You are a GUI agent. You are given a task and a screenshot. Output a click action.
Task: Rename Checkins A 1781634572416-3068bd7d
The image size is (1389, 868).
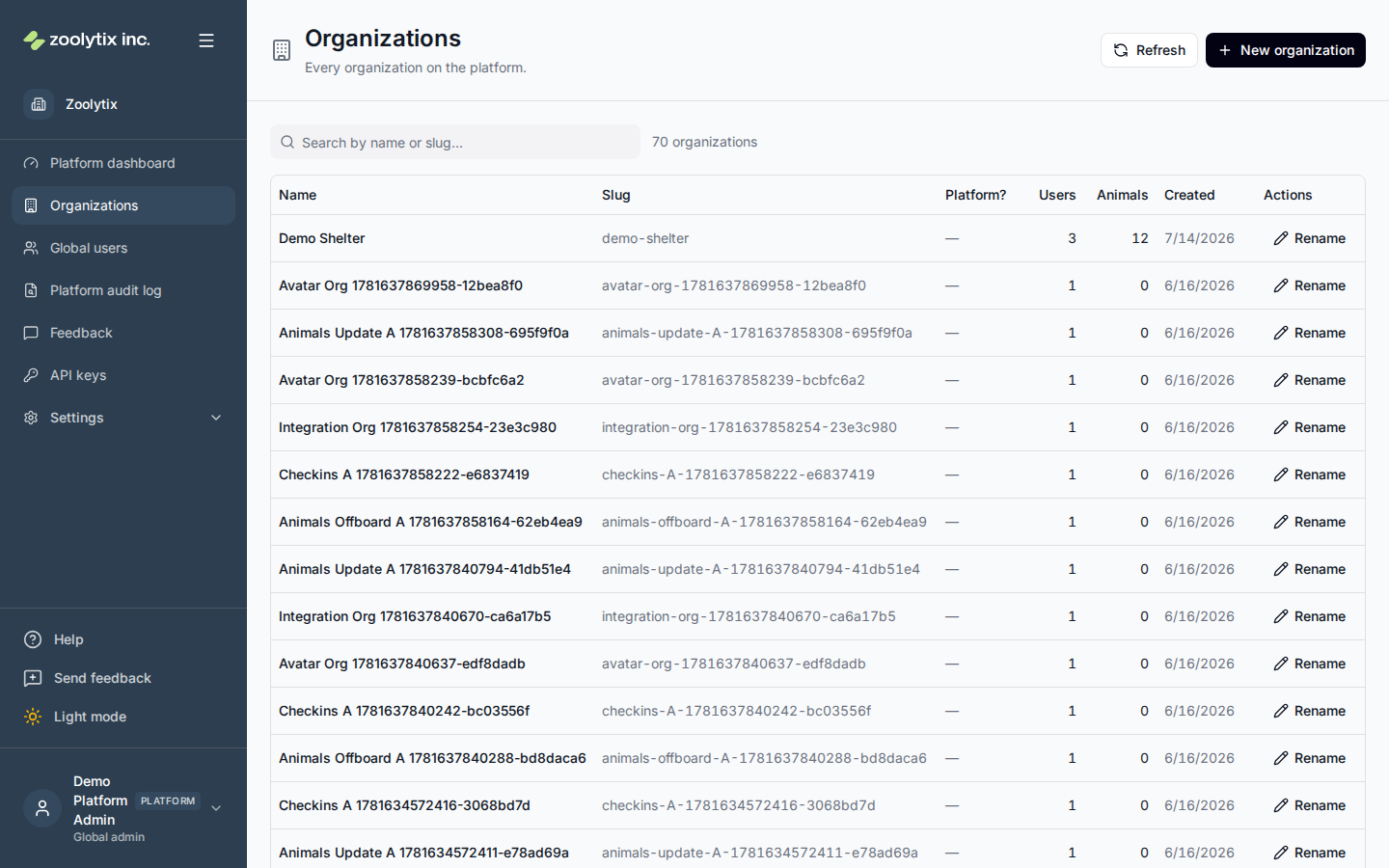click(x=1309, y=805)
